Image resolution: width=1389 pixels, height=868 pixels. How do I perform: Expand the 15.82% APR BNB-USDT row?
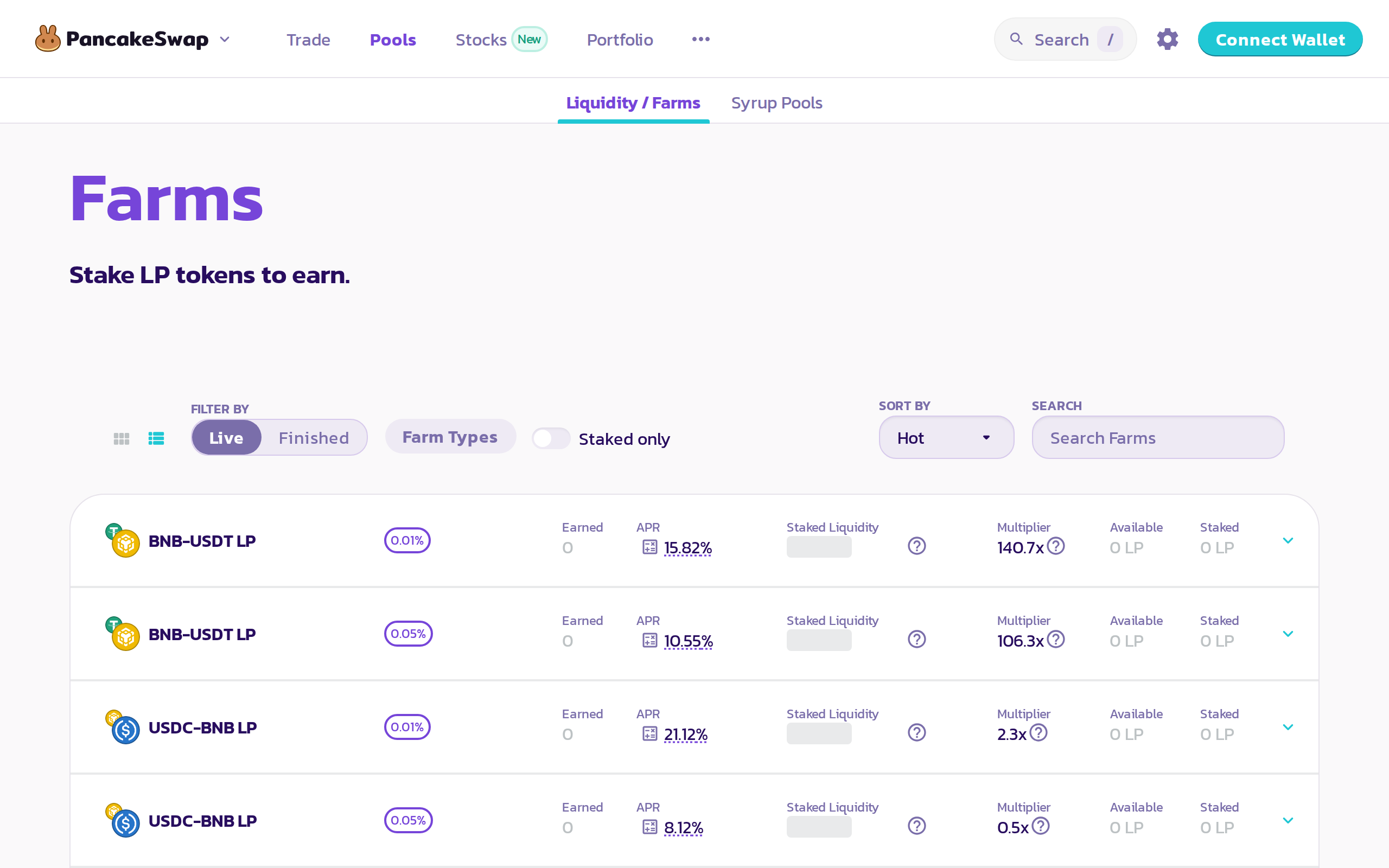tap(1288, 540)
